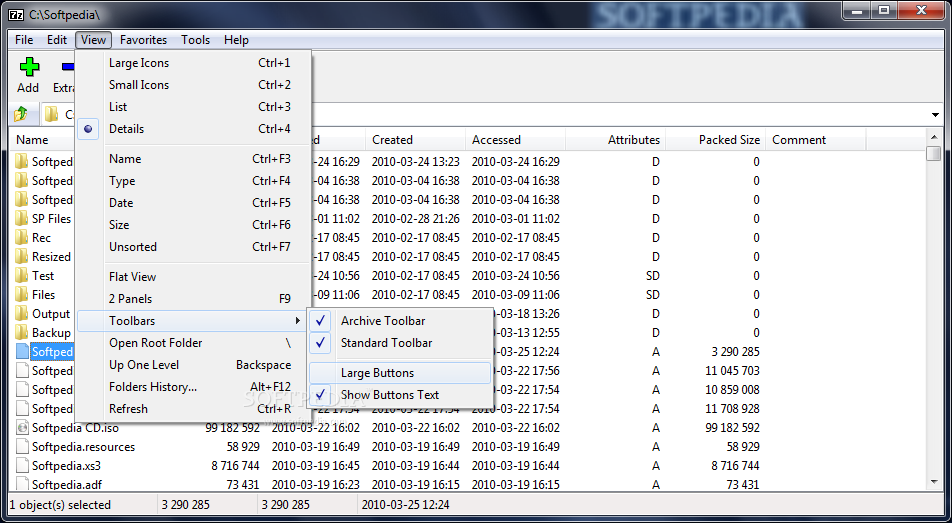Click the Attributes column header
This screenshot has width=952, height=523.
point(616,140)
